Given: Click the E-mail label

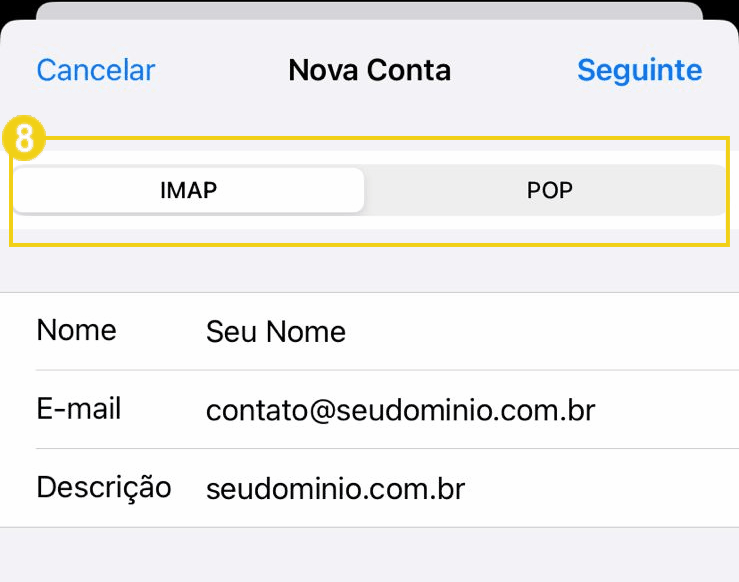Looking at the screenshot, I should (x=78, y=408).
